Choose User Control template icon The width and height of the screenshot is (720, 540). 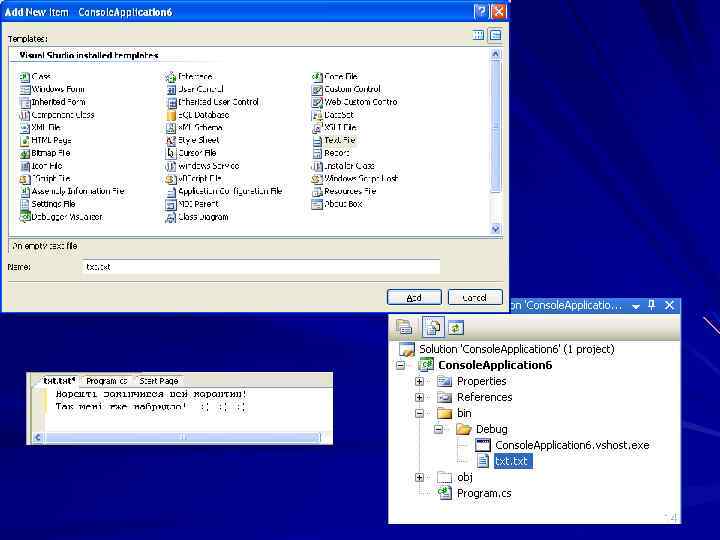tap(171, 90)
